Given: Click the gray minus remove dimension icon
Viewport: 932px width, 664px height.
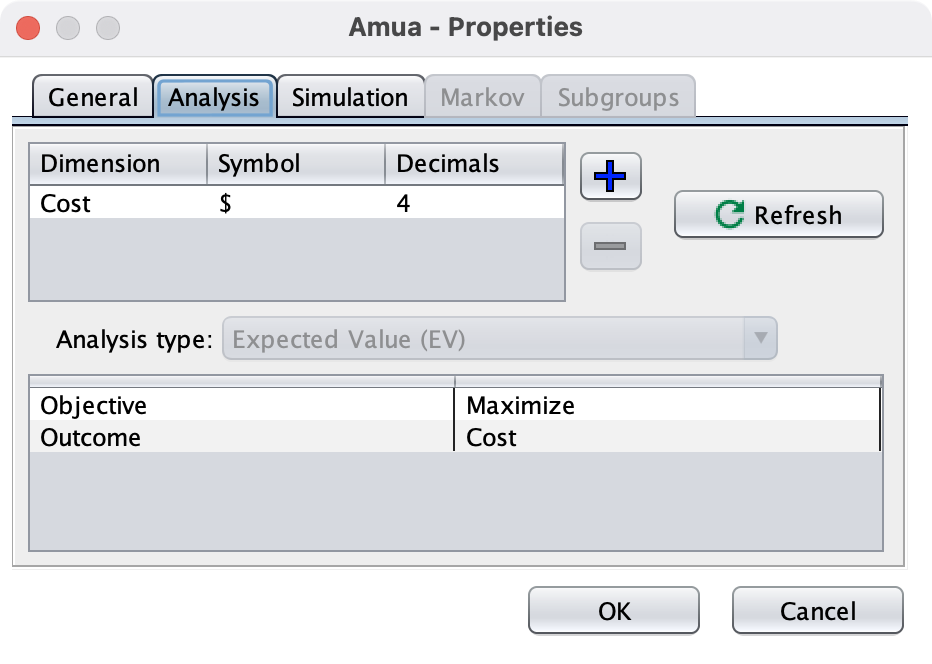Looking at the screenshot, I should click(610, 246).
